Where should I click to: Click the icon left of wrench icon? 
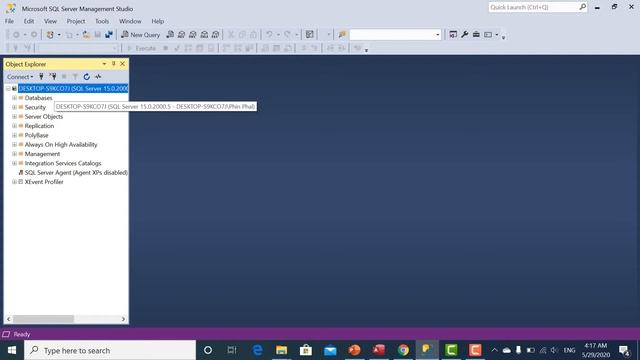pos(453,35)
